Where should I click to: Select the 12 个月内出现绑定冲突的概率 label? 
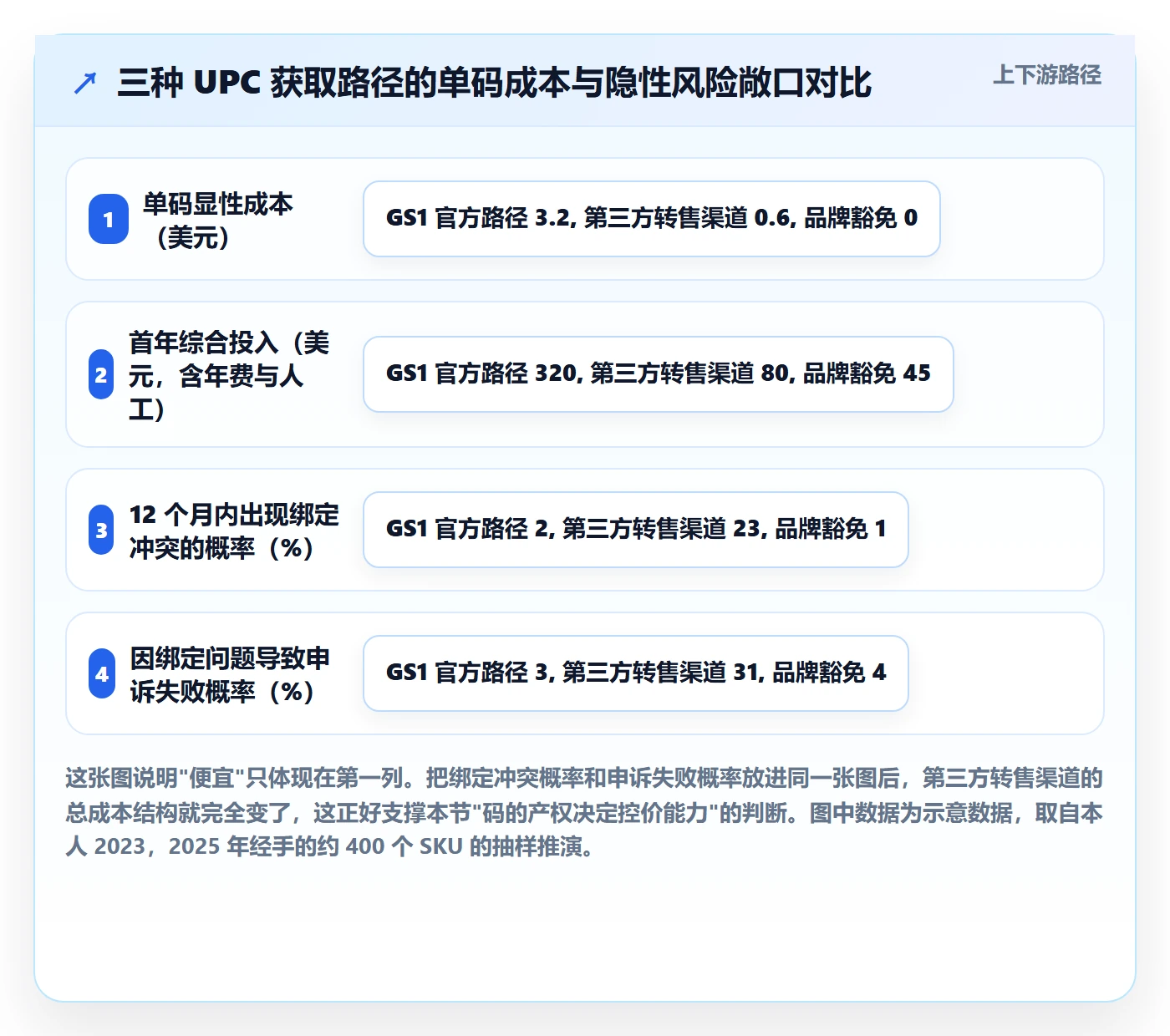(x=235, y=531)
